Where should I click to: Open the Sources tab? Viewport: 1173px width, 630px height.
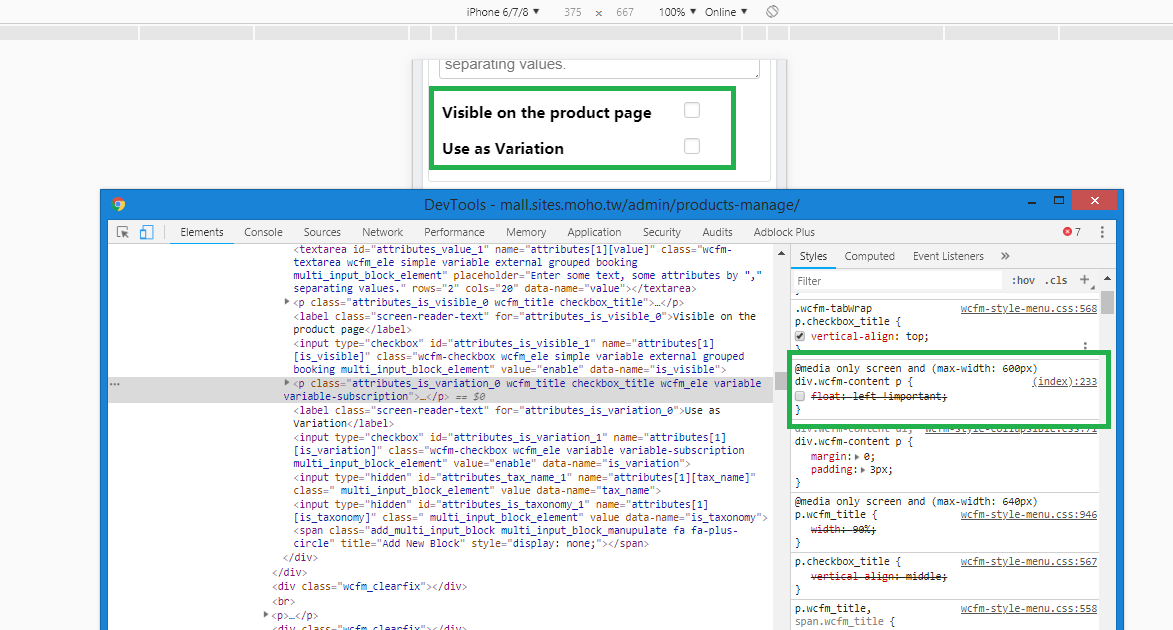(x=322, y=232)
